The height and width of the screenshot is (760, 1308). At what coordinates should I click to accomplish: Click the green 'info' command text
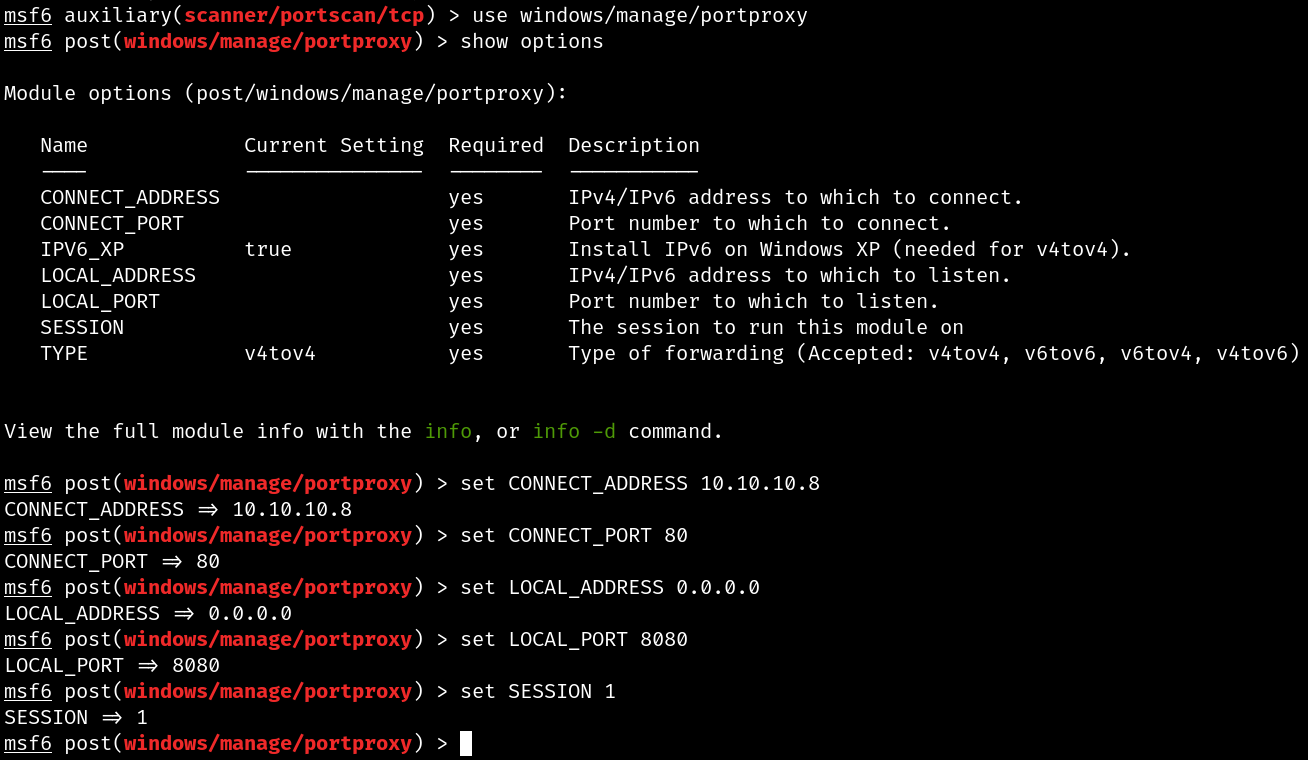(448, 431)
